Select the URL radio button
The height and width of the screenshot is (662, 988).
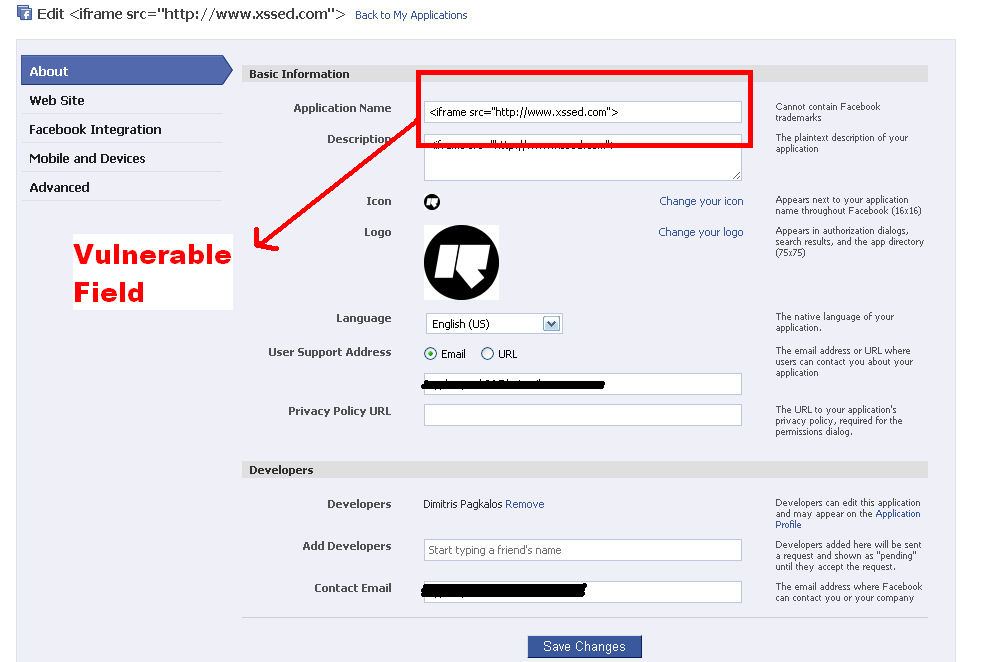coord(487,354)
